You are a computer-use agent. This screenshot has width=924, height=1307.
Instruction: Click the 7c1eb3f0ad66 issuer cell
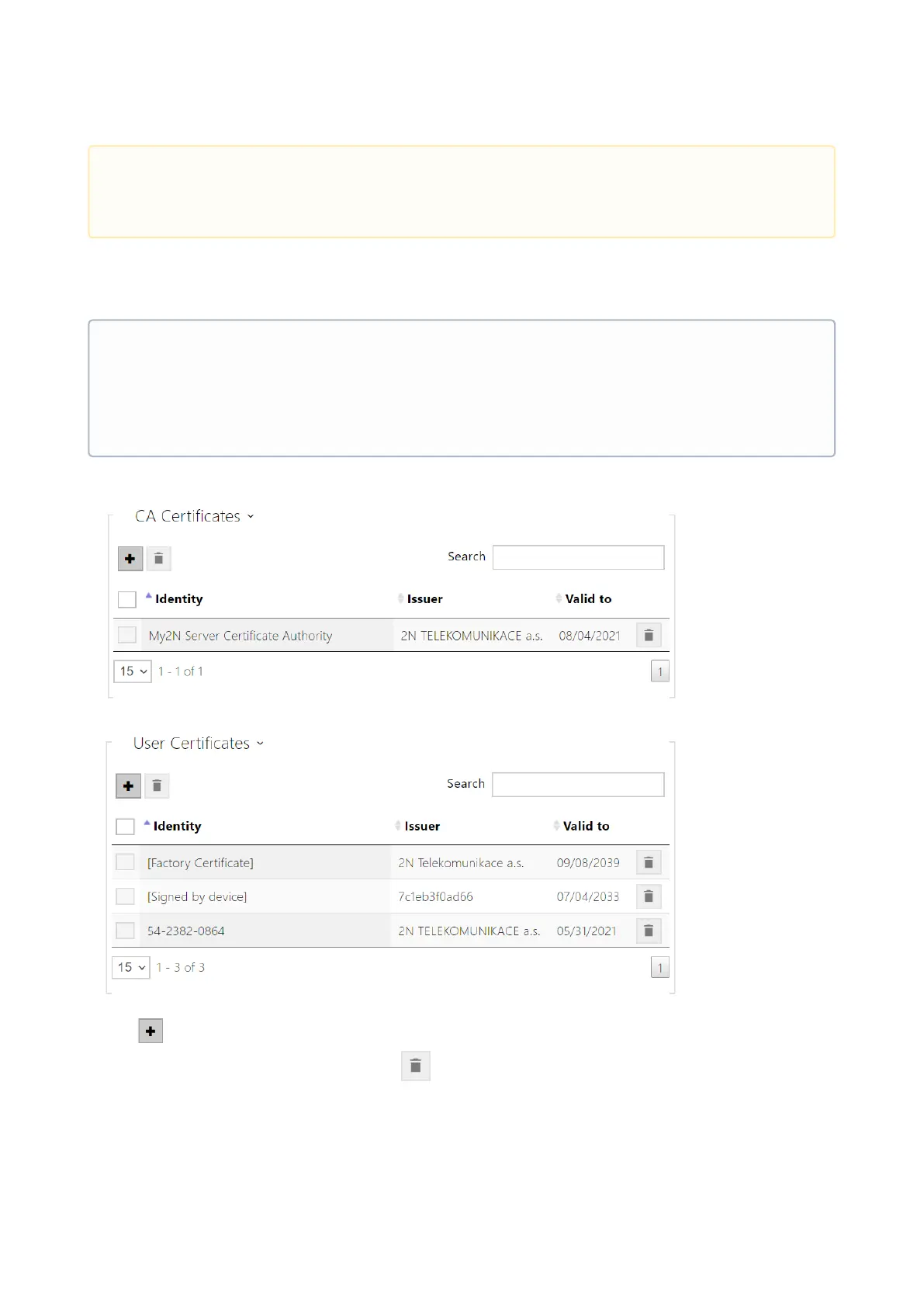point(435,896)
